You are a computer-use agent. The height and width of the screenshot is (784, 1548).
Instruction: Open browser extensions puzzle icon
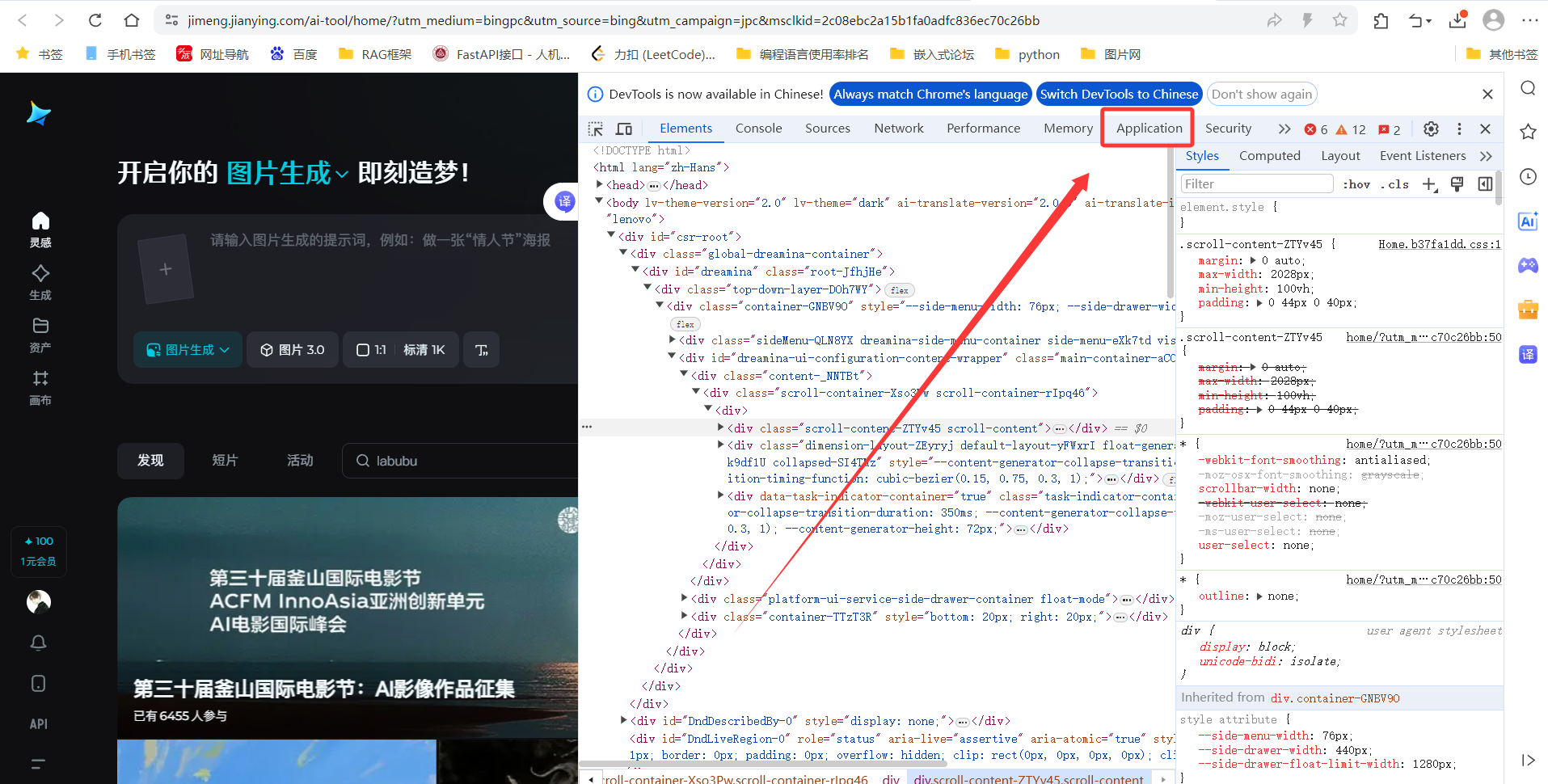pyautogui.click(x=1381, y=20)
